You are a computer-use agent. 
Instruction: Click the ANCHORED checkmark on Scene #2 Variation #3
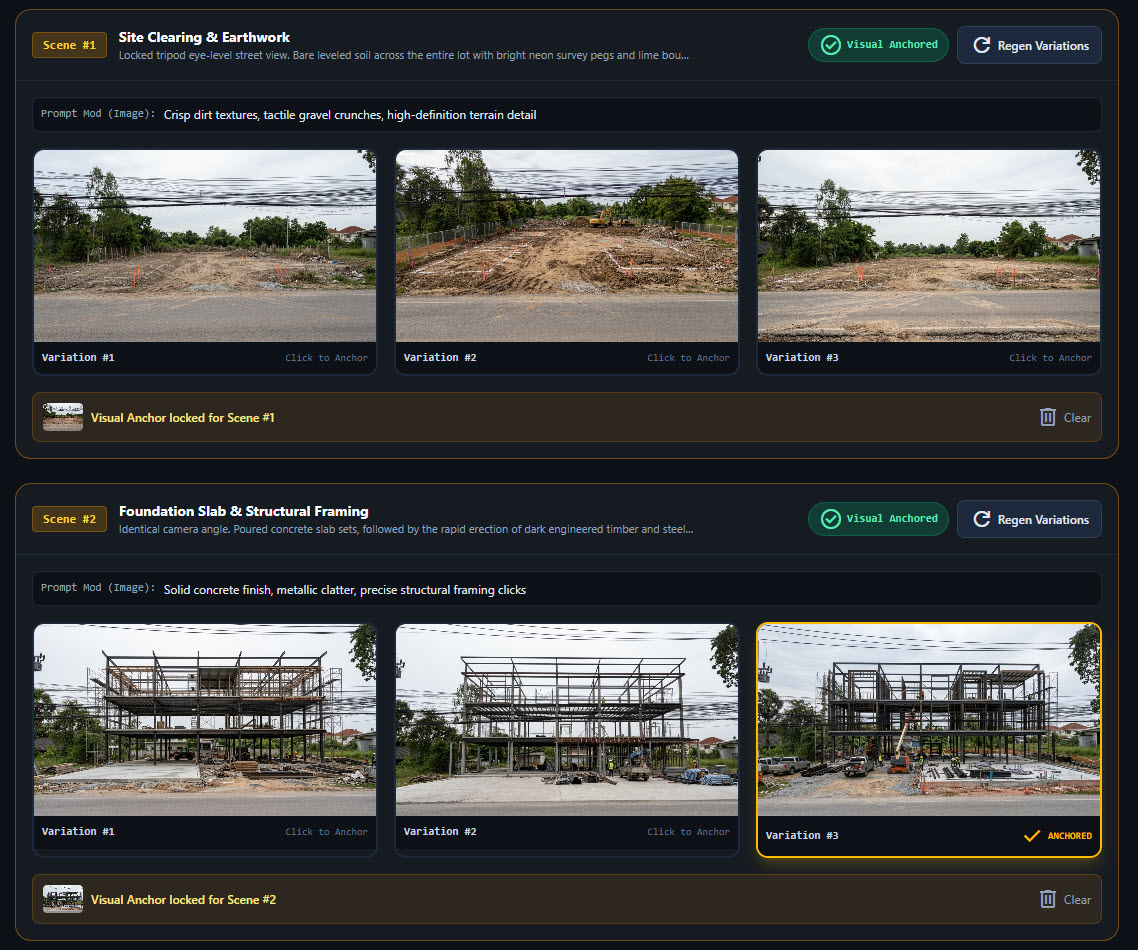pyautogui.click(x=1031, y=836)
